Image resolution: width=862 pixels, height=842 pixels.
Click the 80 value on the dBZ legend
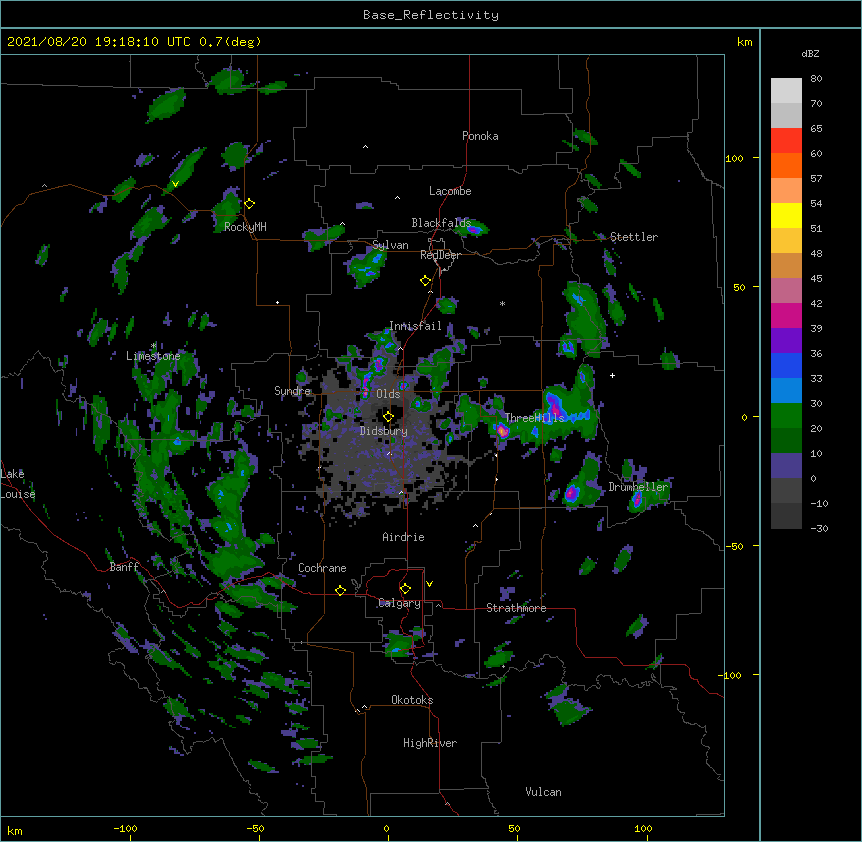tap(816, 79)
